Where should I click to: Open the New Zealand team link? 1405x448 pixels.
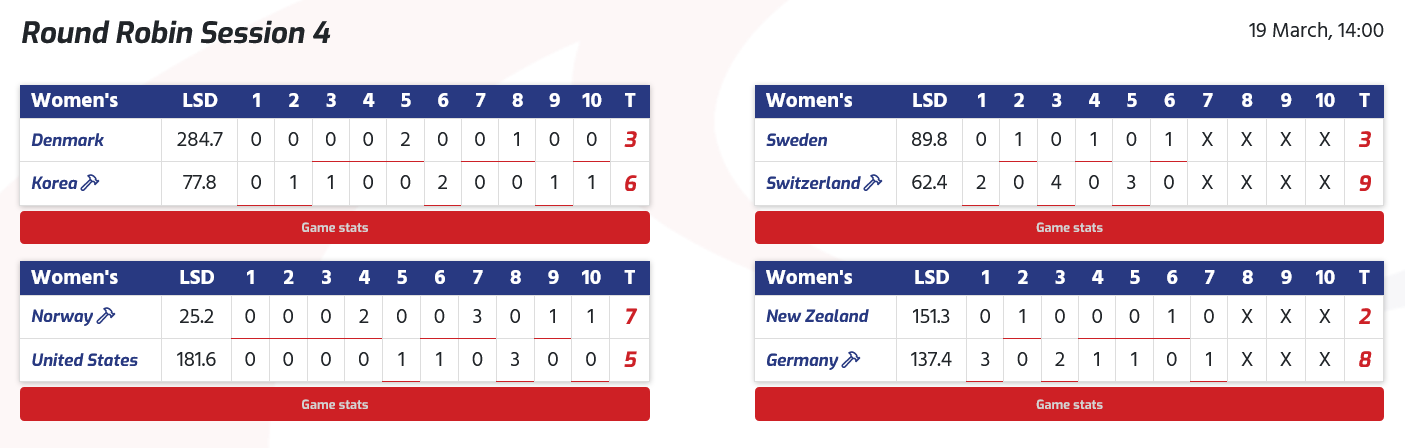point(817,317)
